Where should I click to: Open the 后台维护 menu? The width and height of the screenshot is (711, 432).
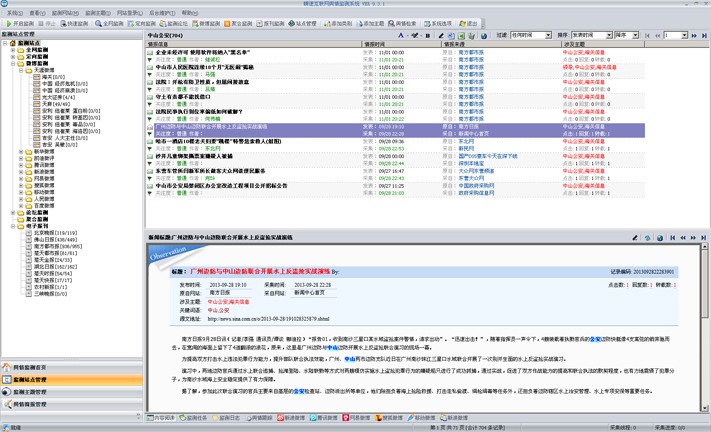click(x=161, y=13)
